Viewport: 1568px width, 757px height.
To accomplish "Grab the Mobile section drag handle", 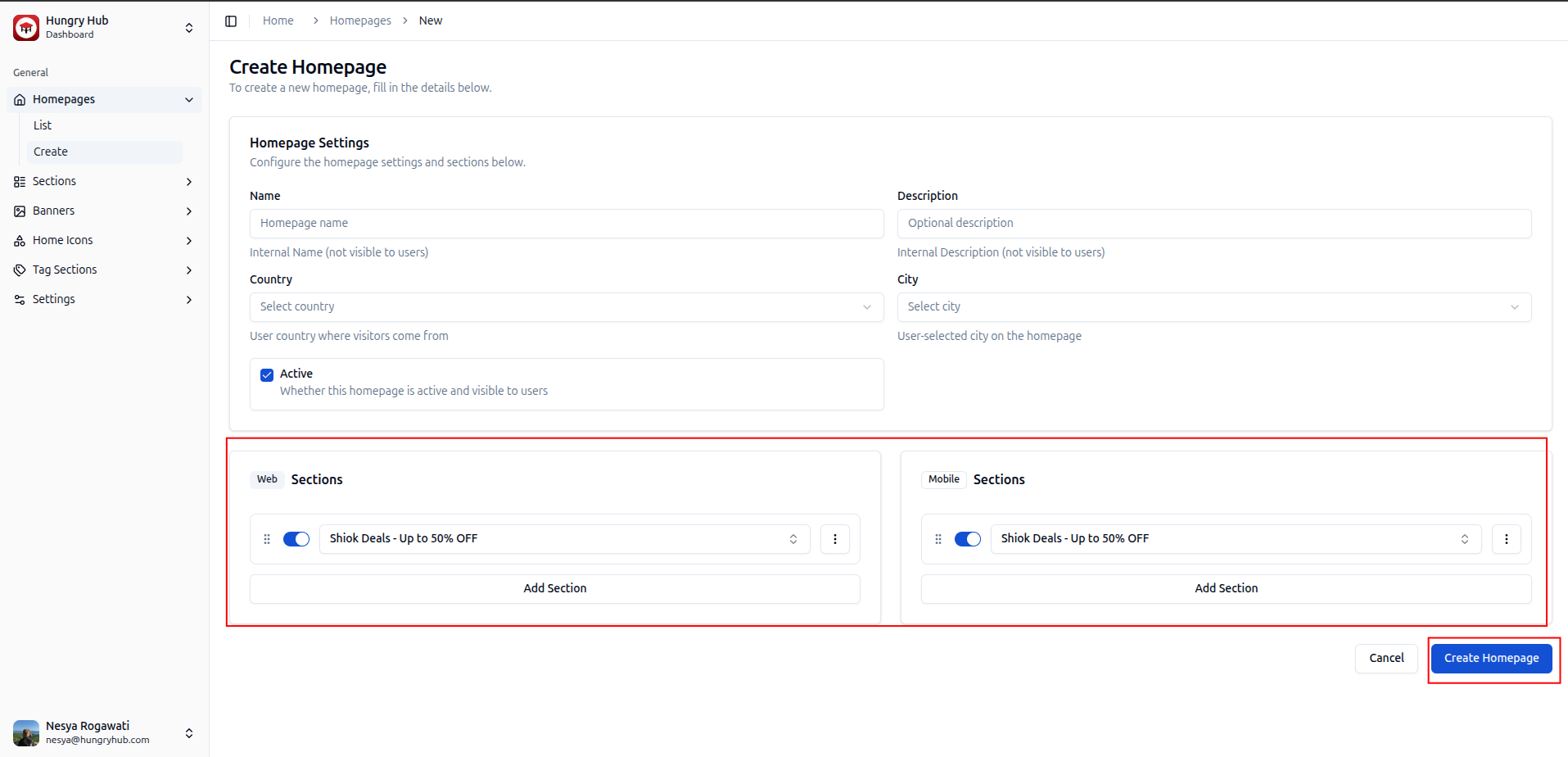I will pyautogui.click(x=938, y=539).
